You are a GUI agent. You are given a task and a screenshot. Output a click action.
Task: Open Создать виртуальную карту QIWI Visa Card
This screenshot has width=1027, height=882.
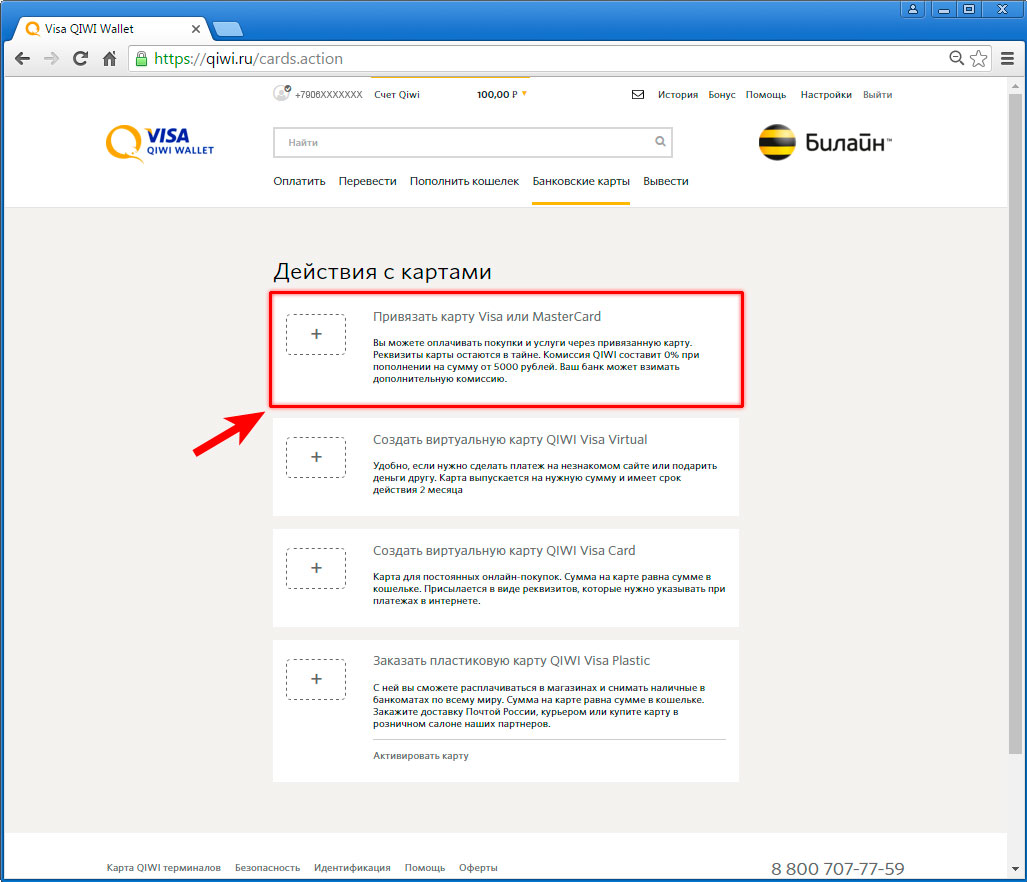504,551
